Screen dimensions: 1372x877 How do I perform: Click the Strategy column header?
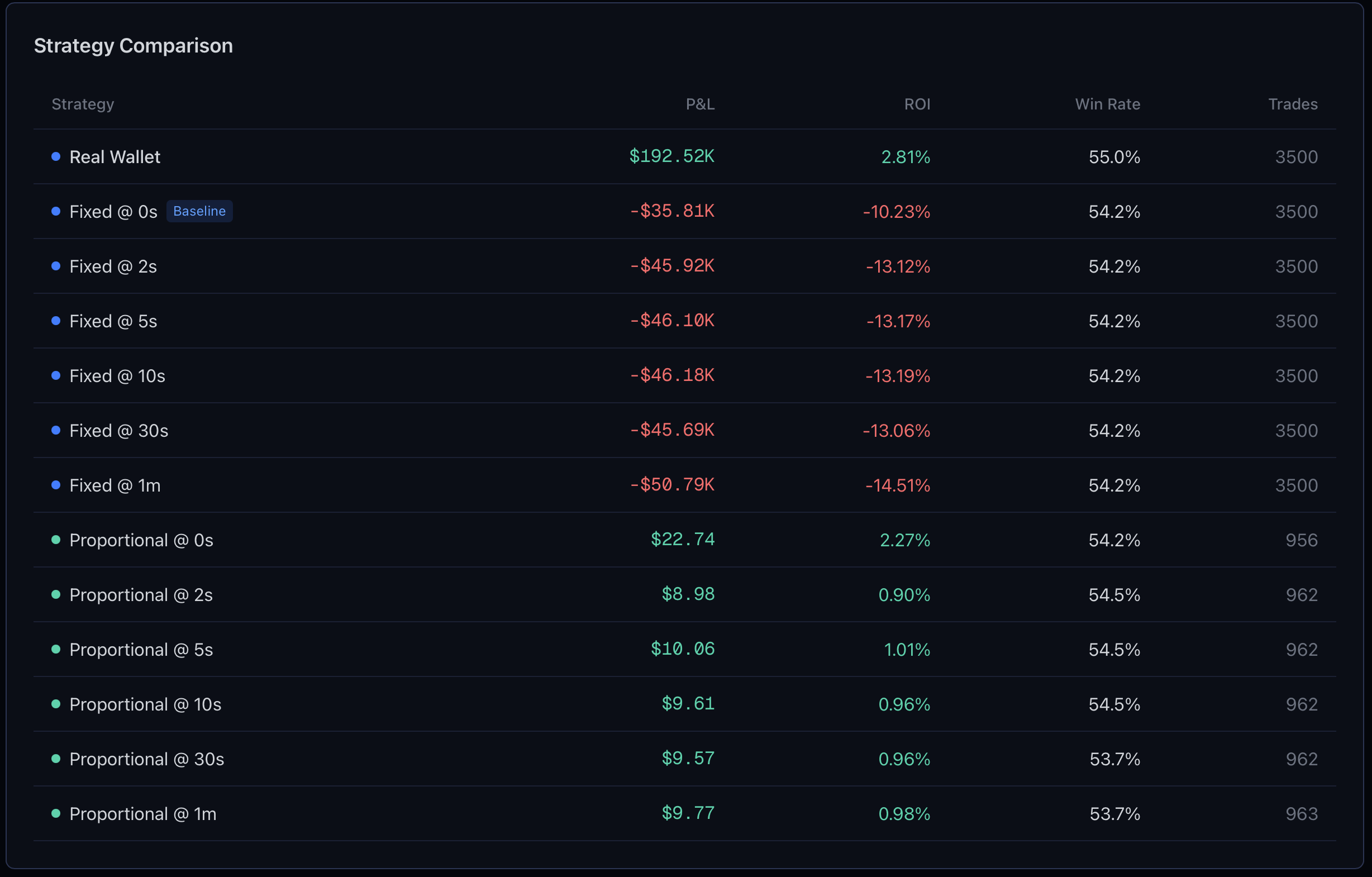click(x=83, y=104)
